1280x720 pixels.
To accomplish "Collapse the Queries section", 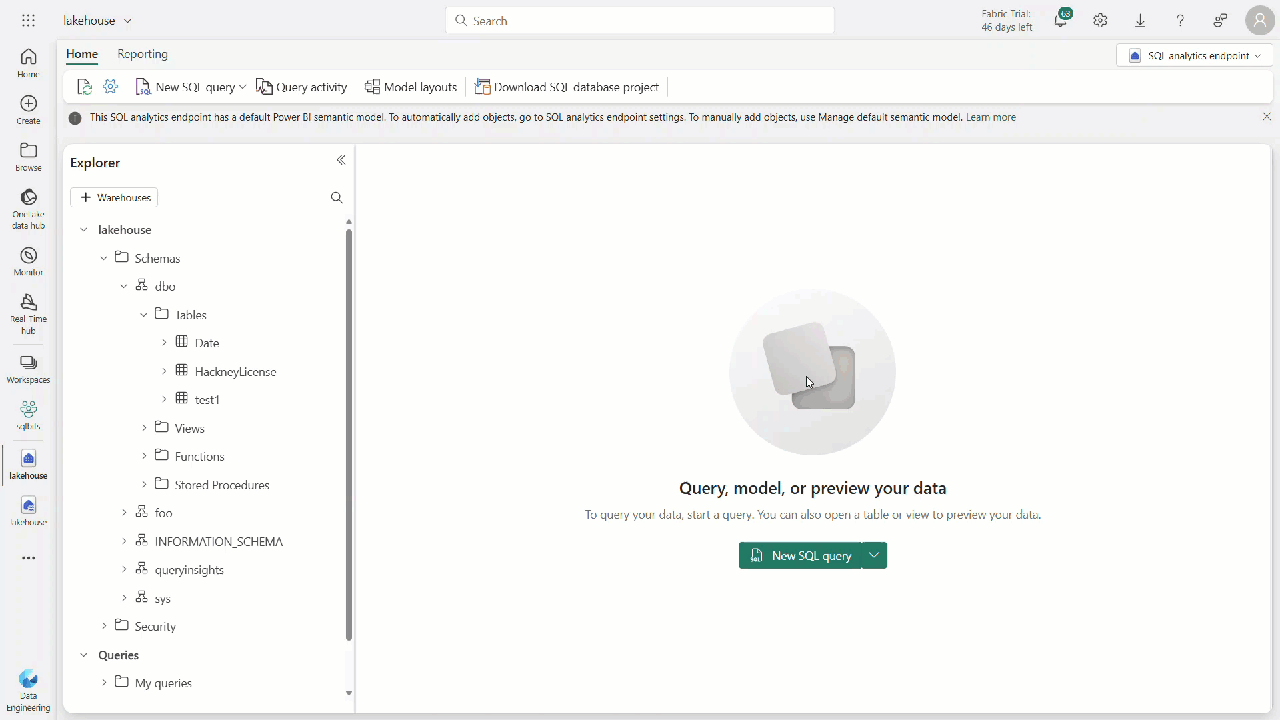I will tap(84, 655).
